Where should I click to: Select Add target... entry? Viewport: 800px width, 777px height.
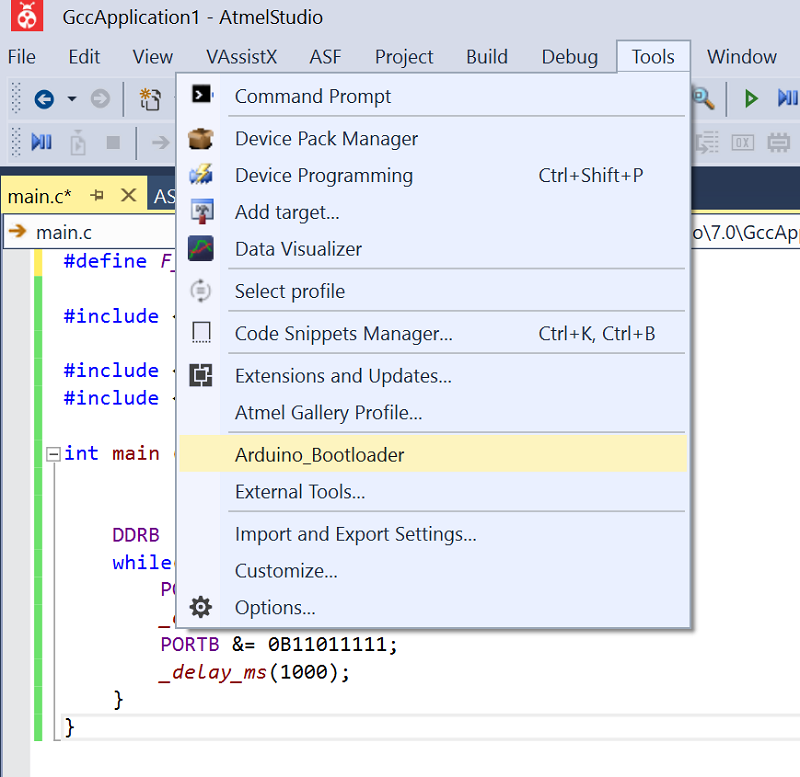tap(433, 212)
